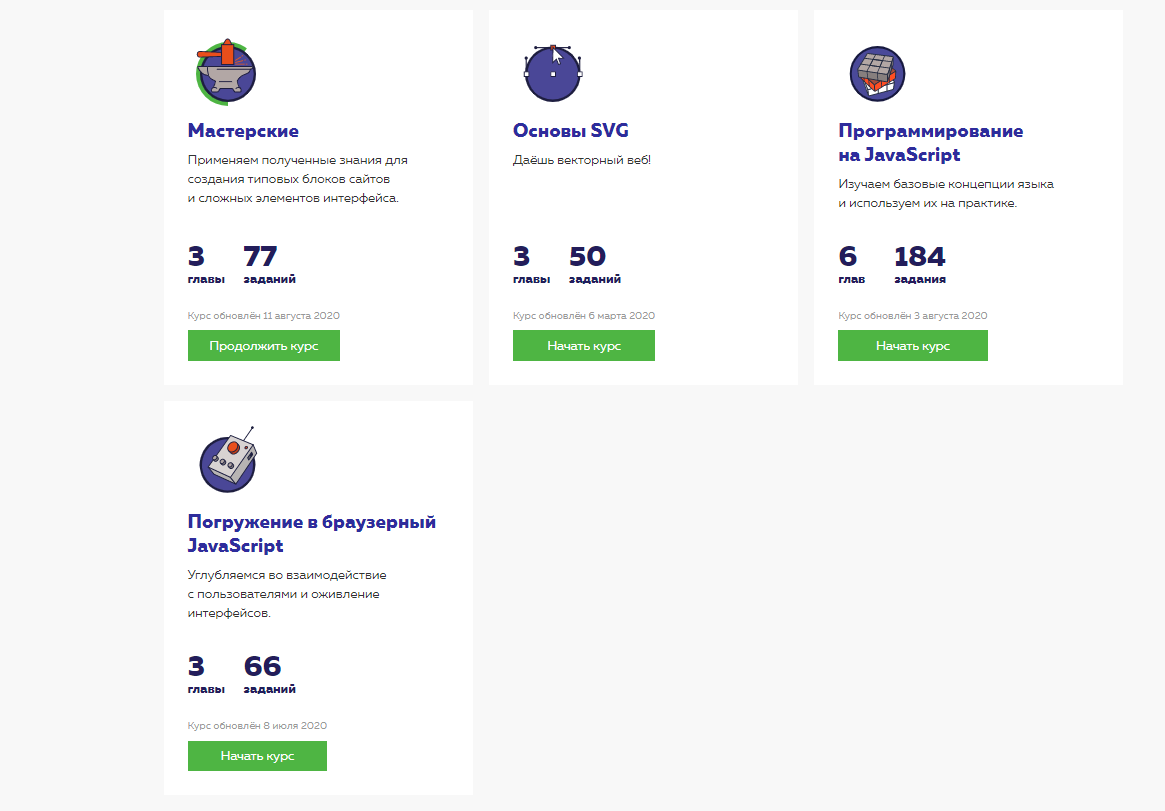Click the 184 задания counter

919,265
